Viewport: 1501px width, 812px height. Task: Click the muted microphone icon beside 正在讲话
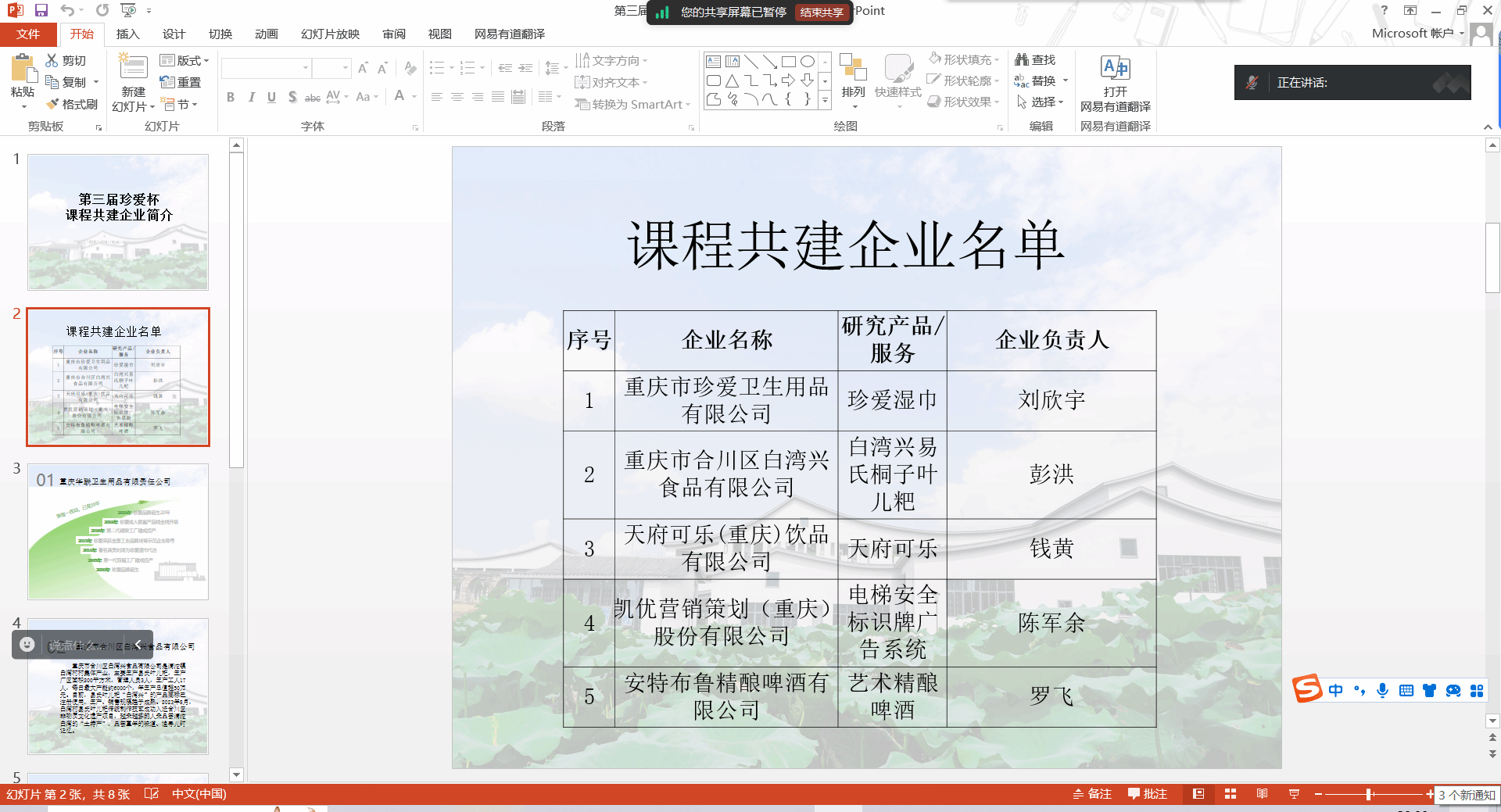1252,82
